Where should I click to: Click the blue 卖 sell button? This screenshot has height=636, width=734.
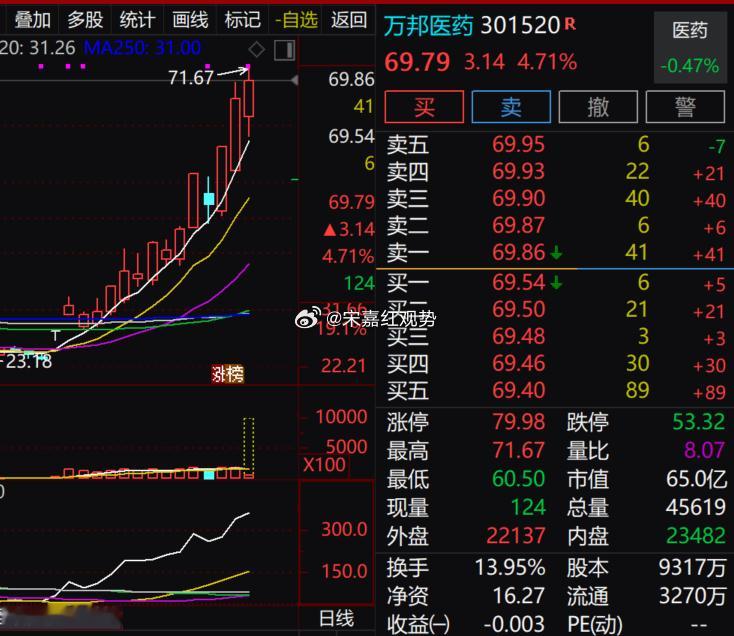click(511, 107)
